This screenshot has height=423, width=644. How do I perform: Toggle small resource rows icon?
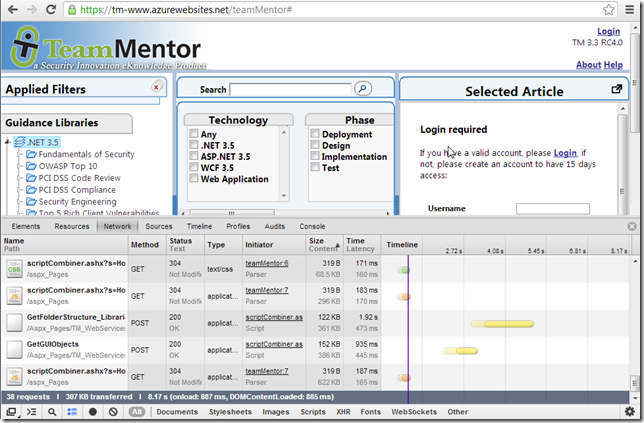[72, 412]
